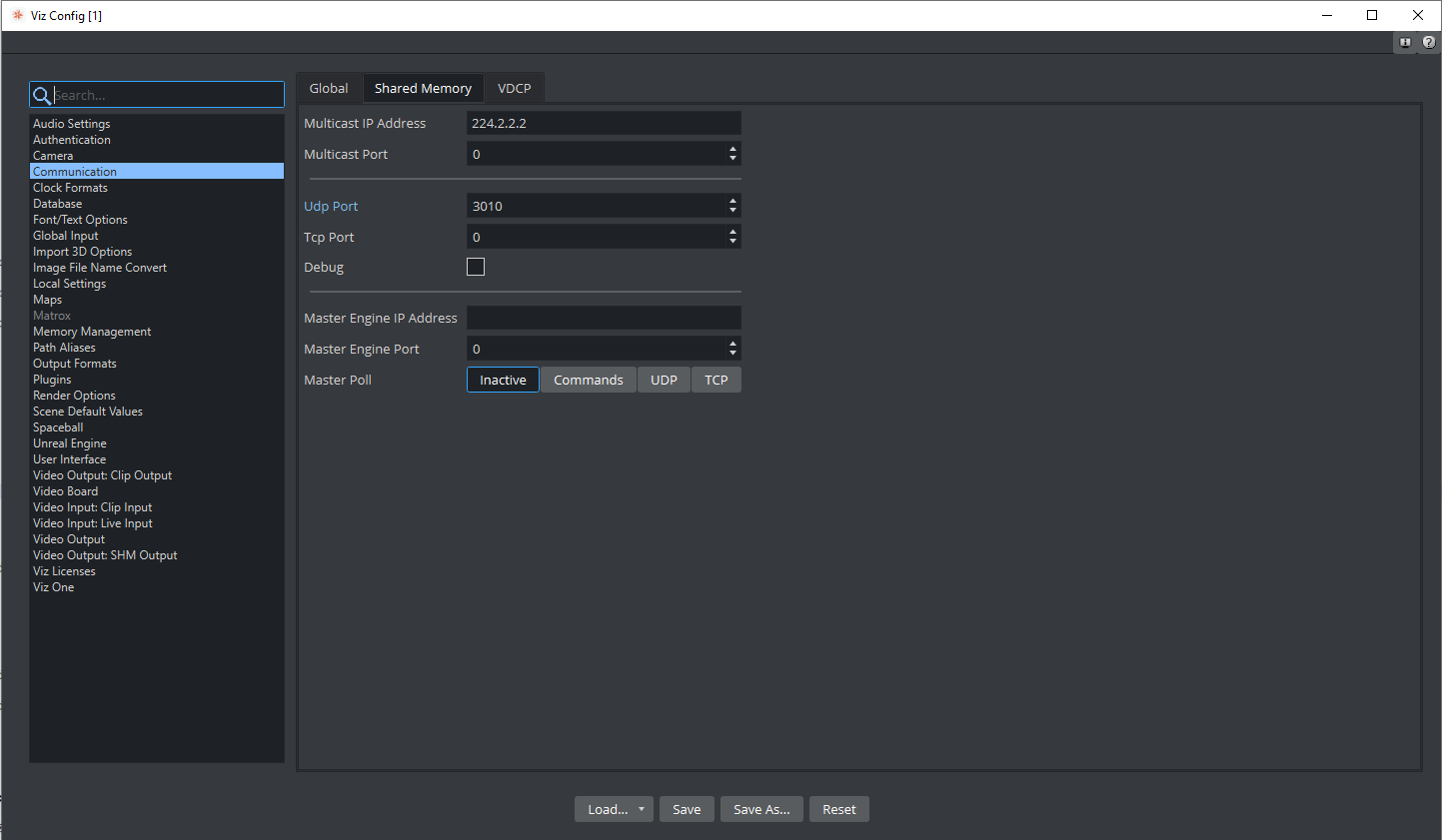Decrease Udp Port with the down arrow
The height and width of the screenshot is (840, 1442).
pos(733,211)
